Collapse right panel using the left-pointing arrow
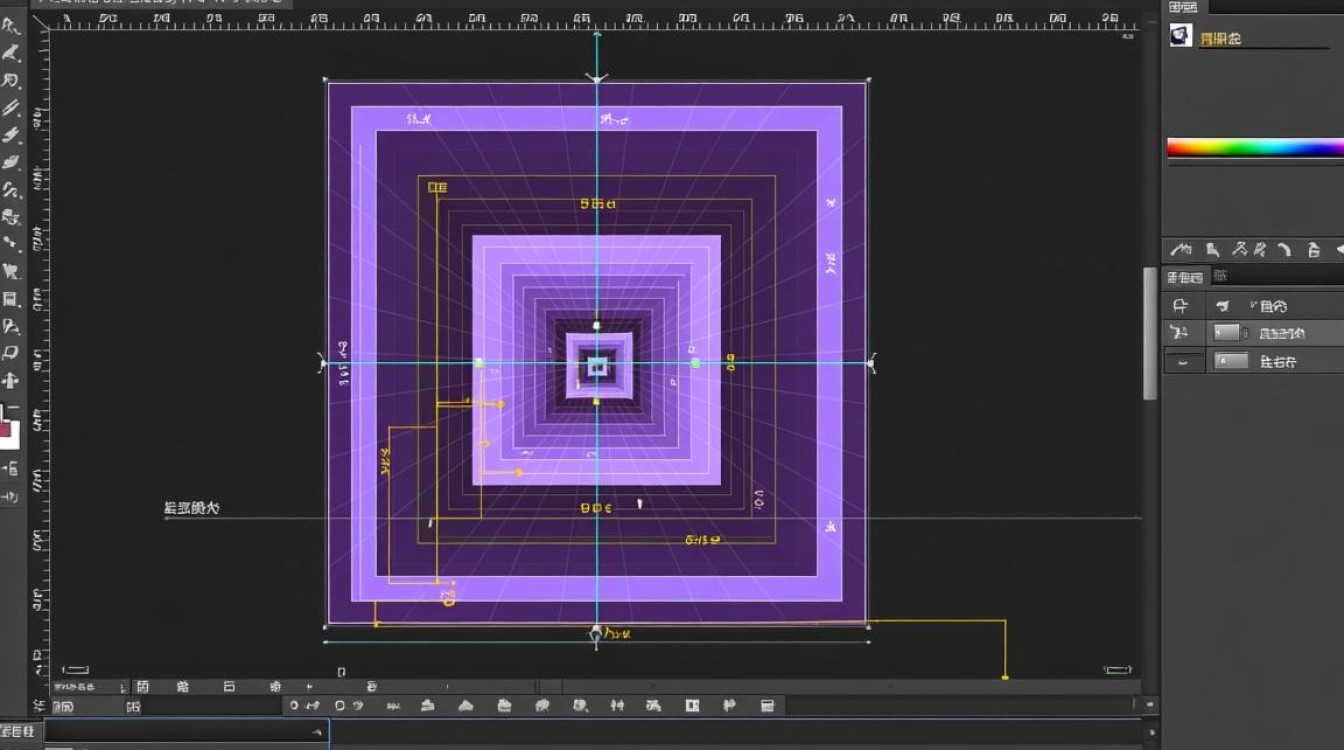 pos(1338,250)
